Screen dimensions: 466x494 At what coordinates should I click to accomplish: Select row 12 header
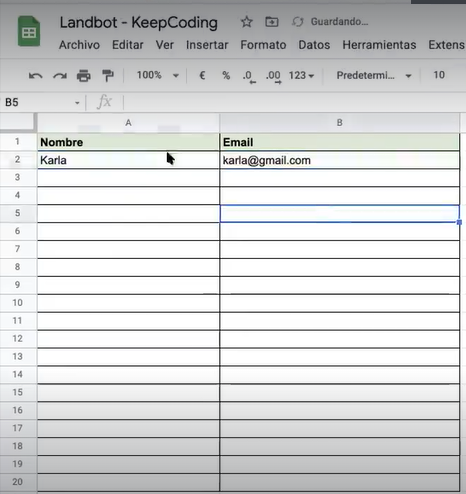point(18,339)
